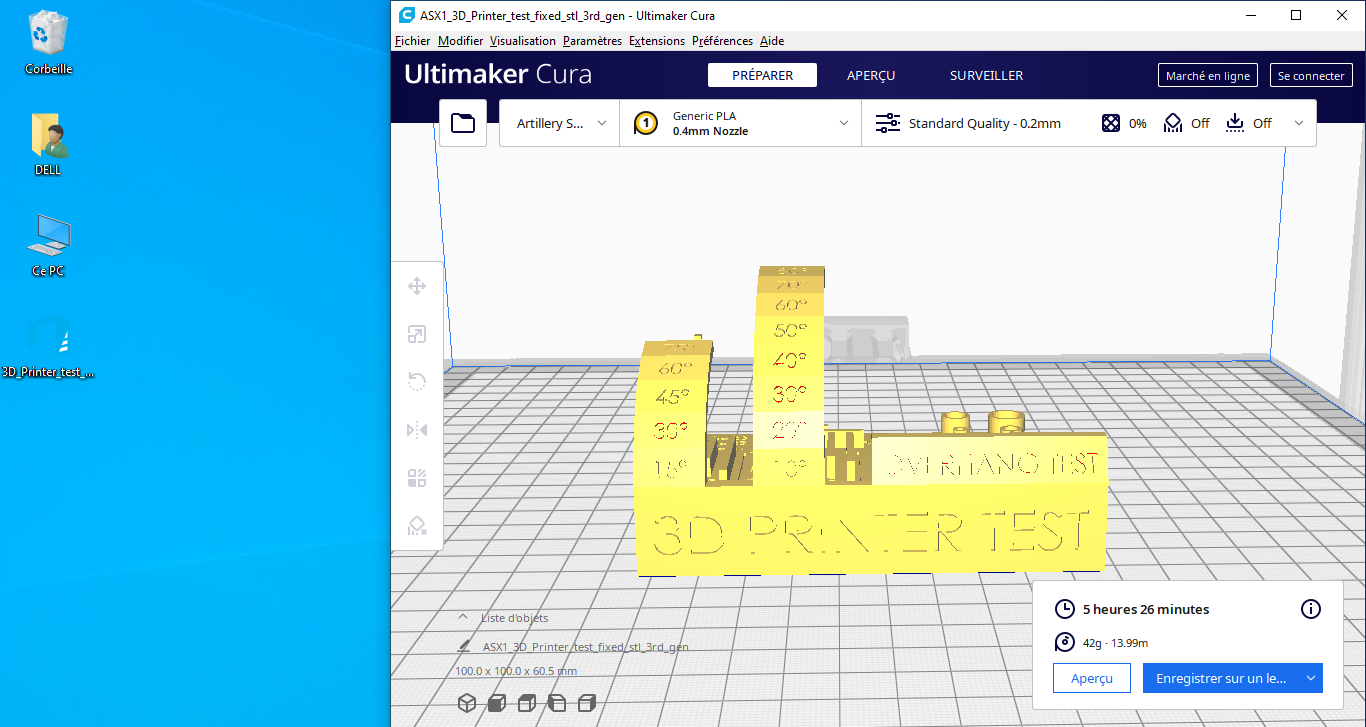Select the Corbeille desktop icon
This screenshot has height=727, width=1366.
[x=49, y=42]
